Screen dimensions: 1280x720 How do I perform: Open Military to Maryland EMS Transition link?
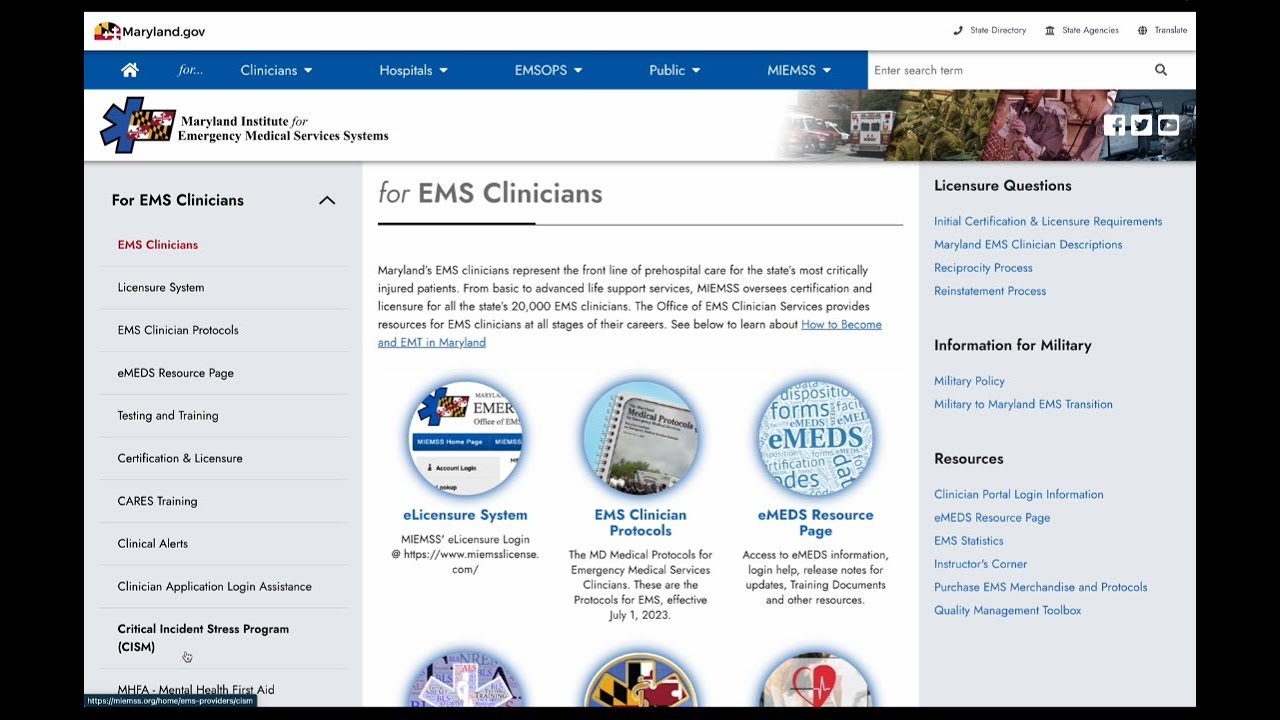click(x=1023, y=404)
